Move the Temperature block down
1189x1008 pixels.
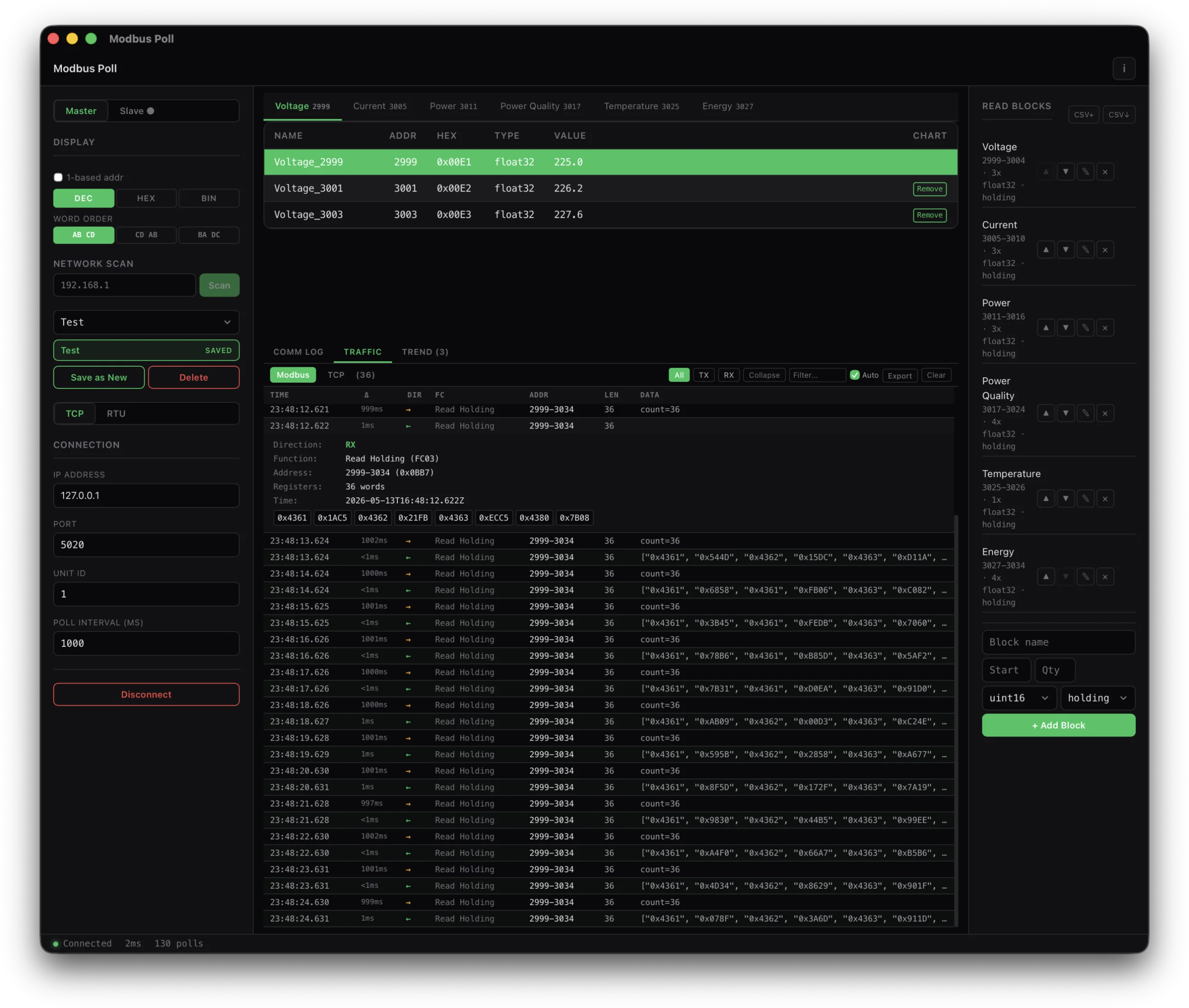pyautogui.click(x=1065, y=498)
